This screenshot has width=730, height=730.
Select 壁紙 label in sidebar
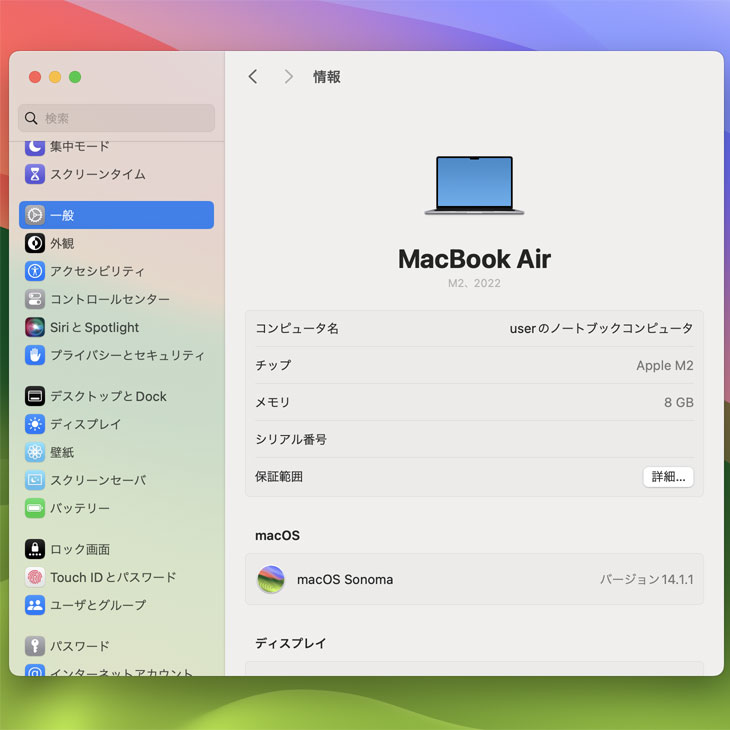(62, 452)
